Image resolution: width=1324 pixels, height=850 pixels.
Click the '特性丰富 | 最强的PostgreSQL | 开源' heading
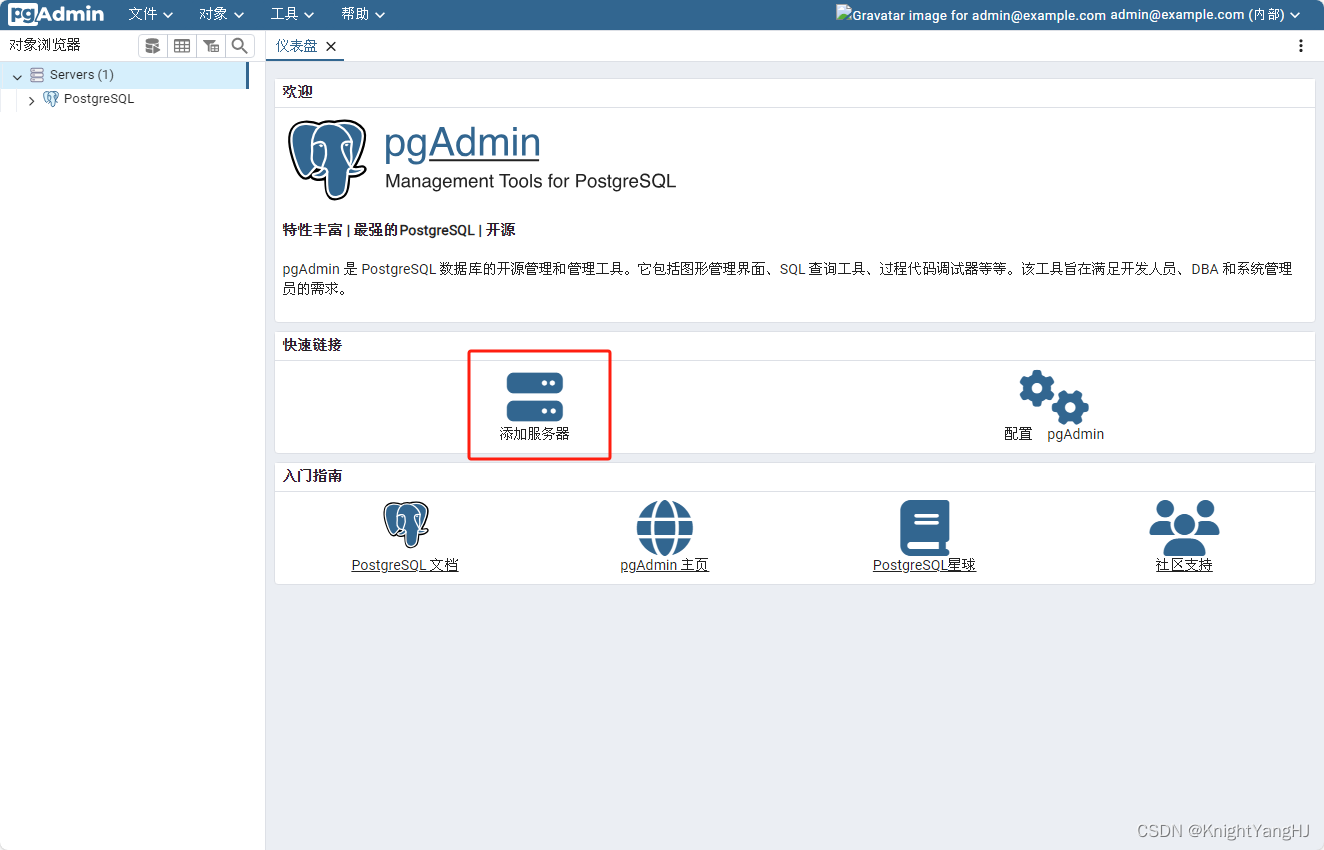tap(399, 230)
